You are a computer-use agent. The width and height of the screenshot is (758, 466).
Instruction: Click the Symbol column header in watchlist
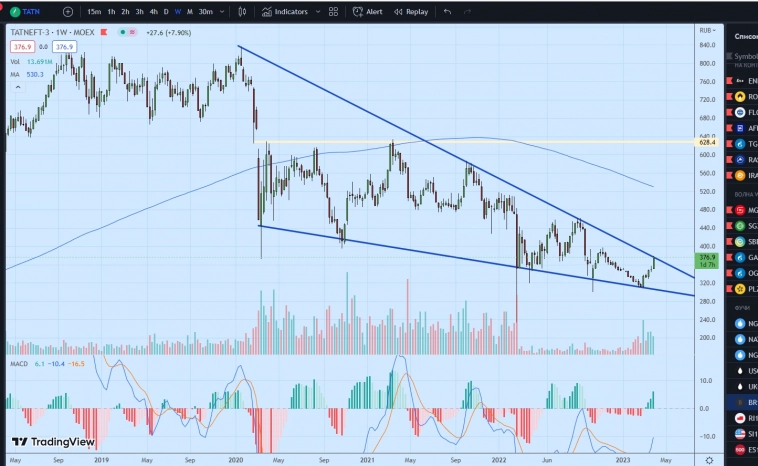point(746,56)
